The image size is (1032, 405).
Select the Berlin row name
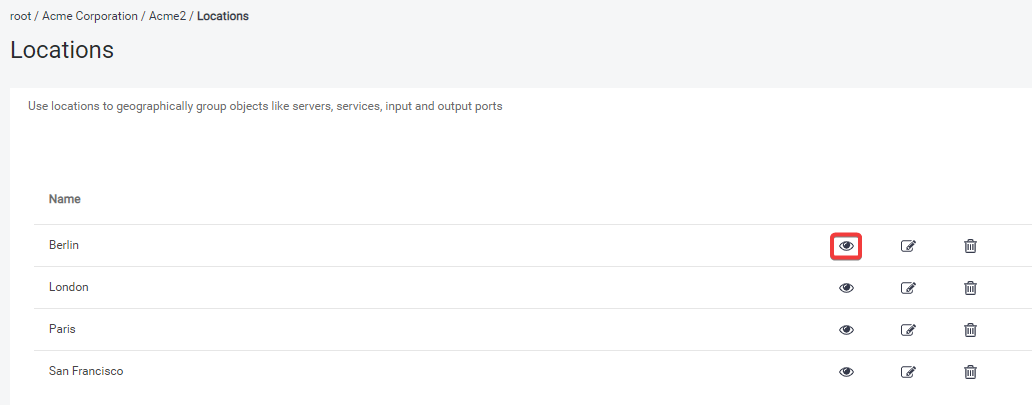(x=64, y=245)
